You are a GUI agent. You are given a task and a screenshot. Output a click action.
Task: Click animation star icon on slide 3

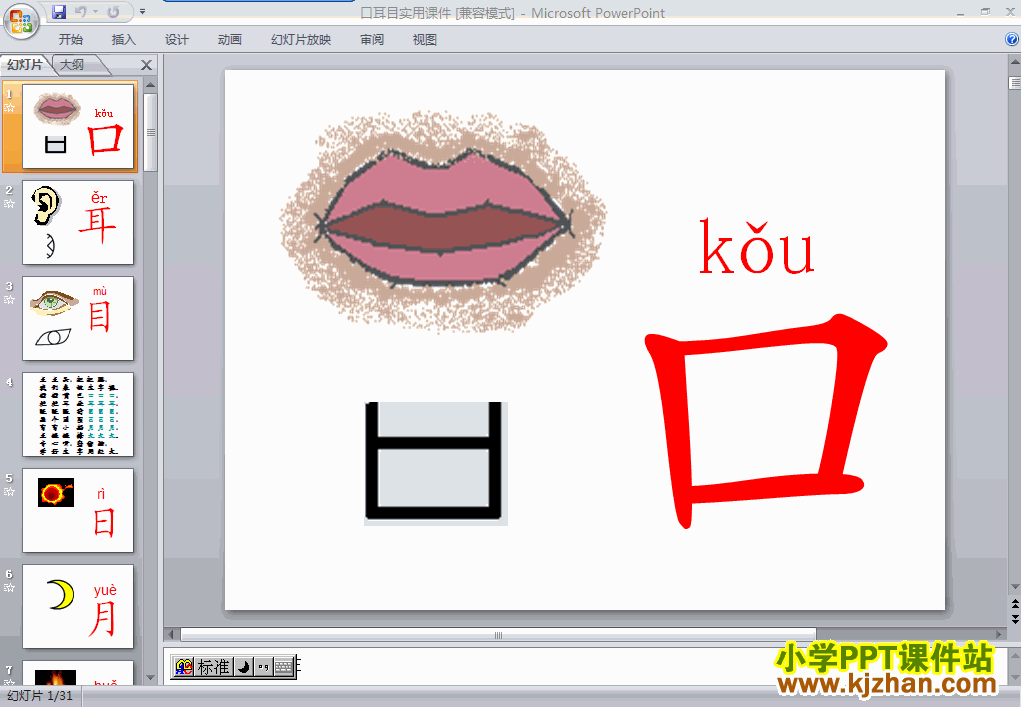pyautogui.click(x=9, y=300)
